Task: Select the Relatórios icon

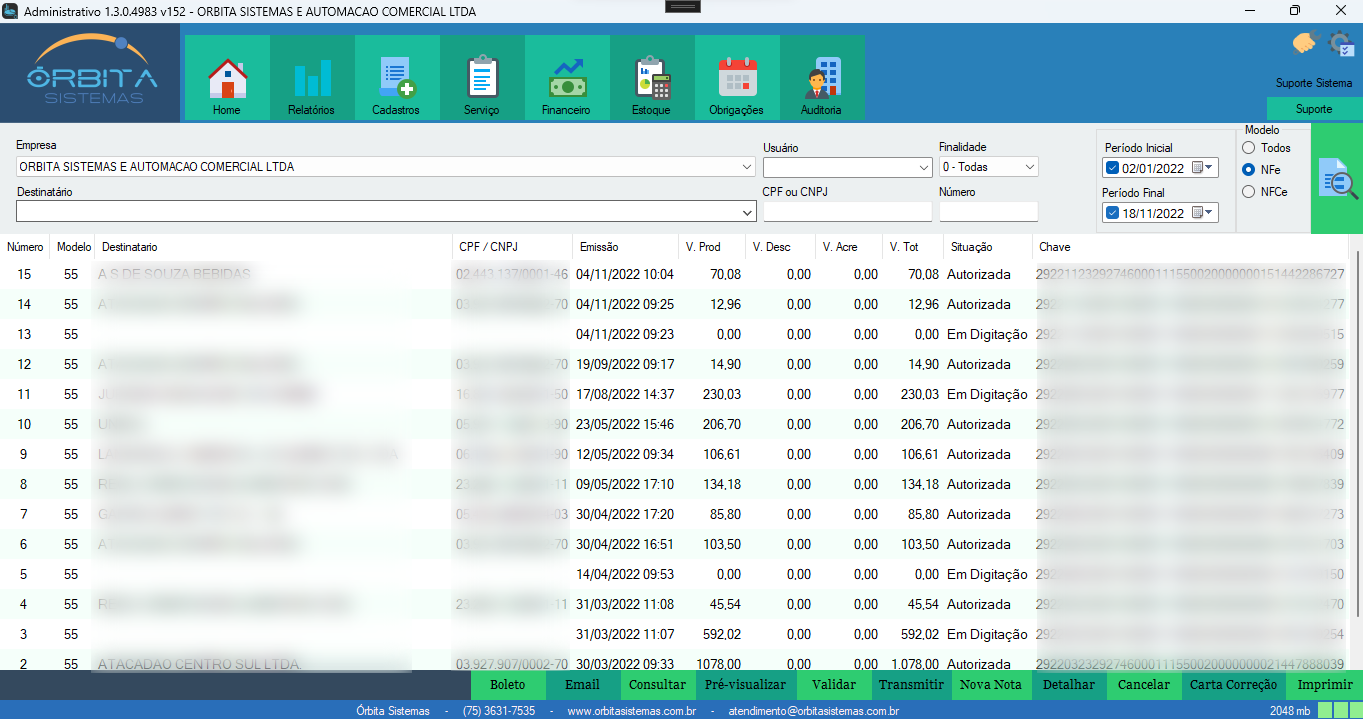Action: point(311,77)
